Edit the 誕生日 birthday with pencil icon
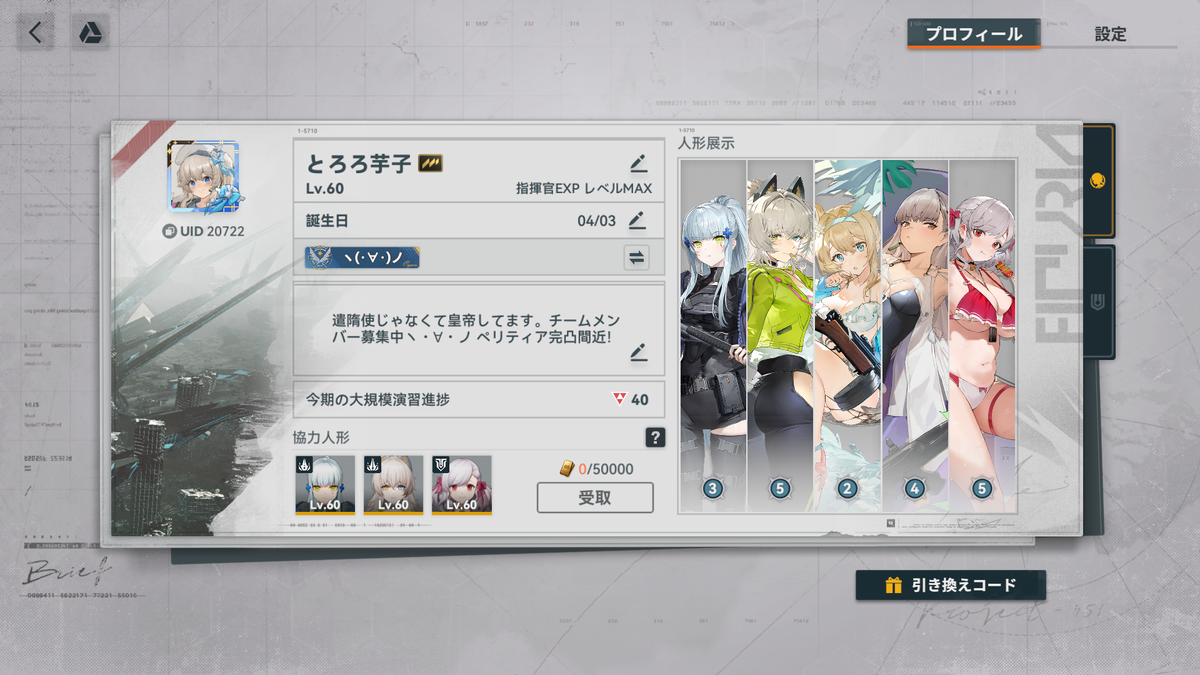The image size is (1200, 675). coord(637,219)
